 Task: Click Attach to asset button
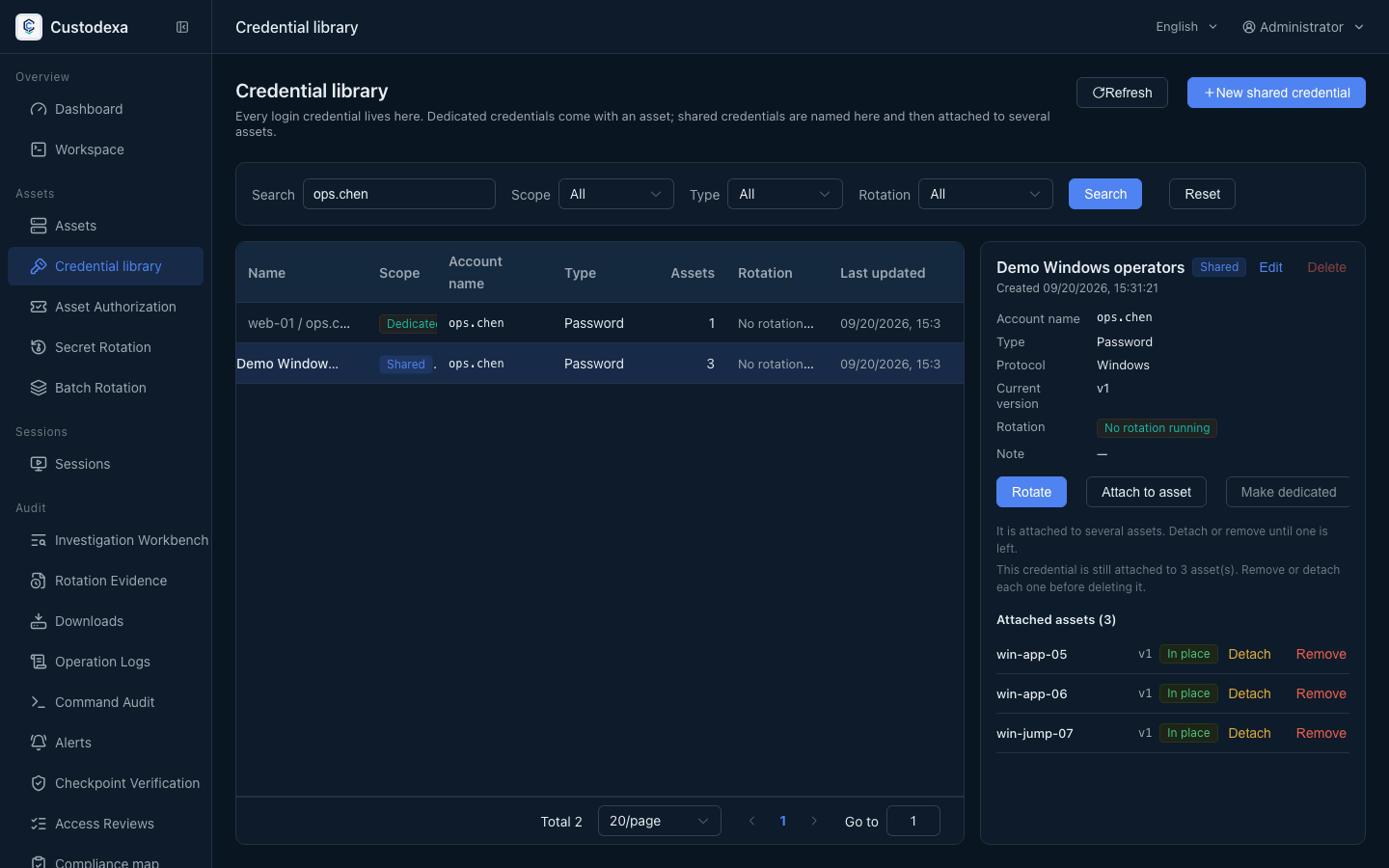coord(1146,492)
